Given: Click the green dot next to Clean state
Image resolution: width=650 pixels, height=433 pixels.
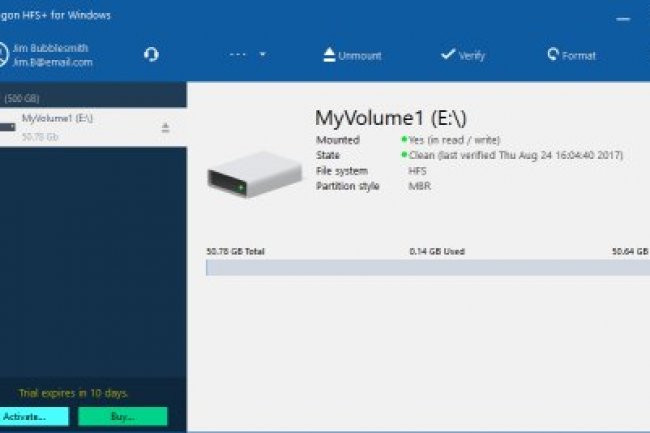Looking at the screenshot, I should 404,156.
